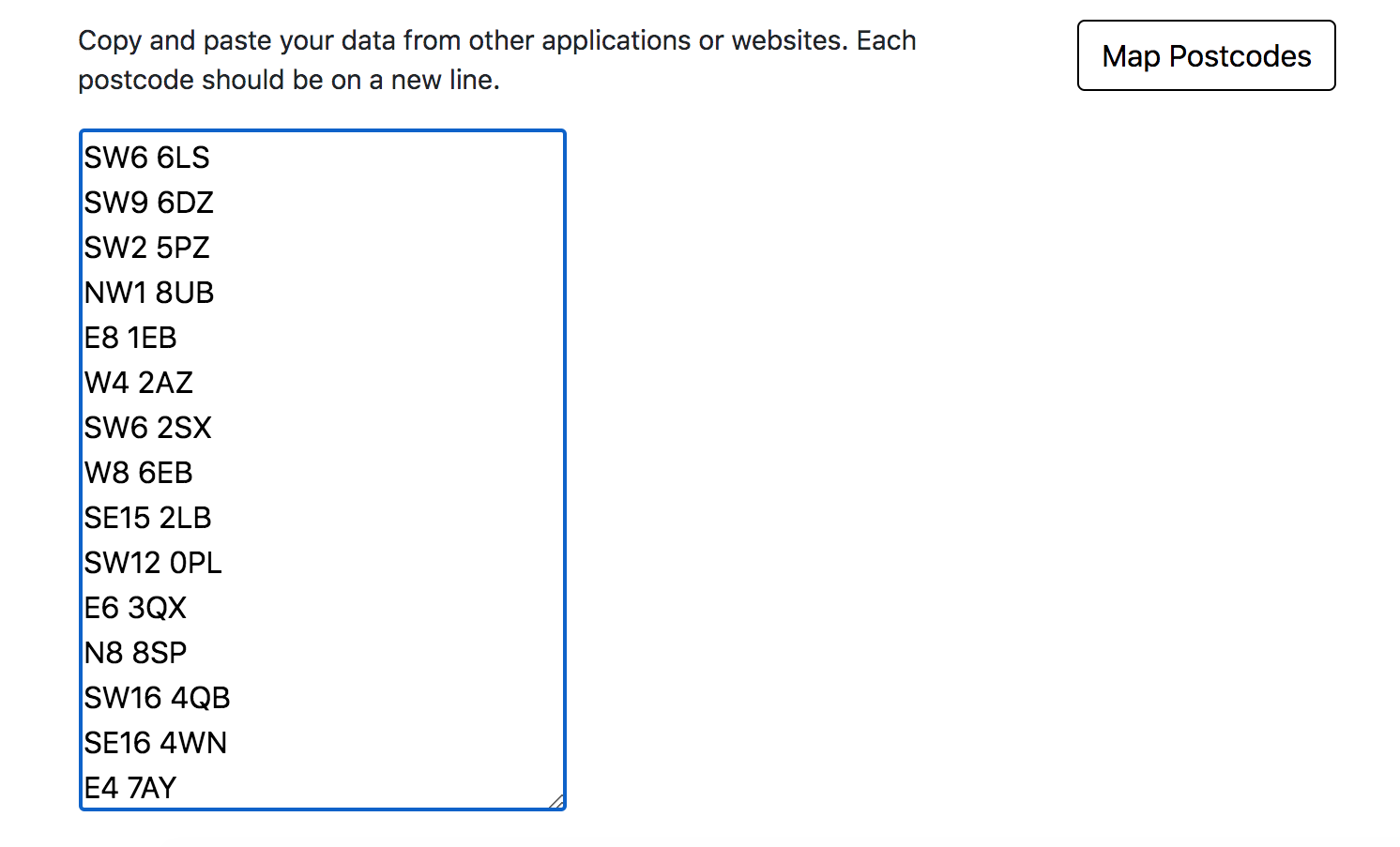Place cursor at end of E4 7AY

(x=175, y=788)
